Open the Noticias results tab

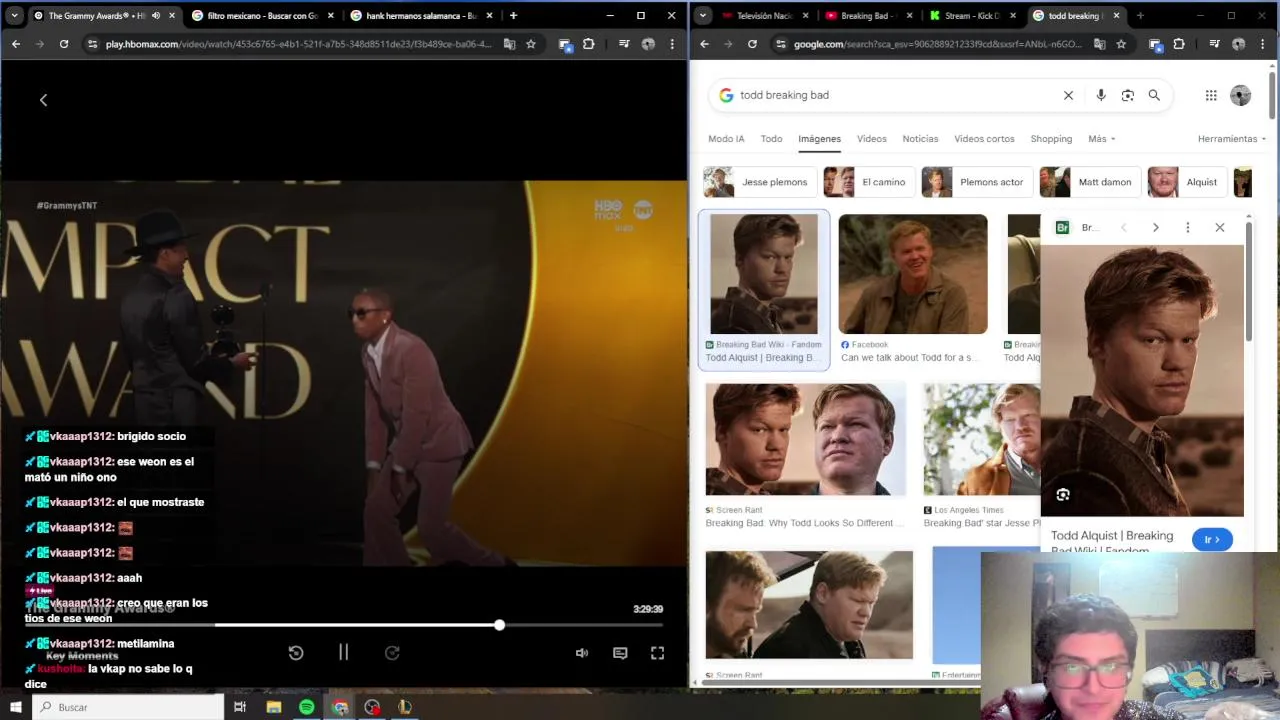[920, 139]
